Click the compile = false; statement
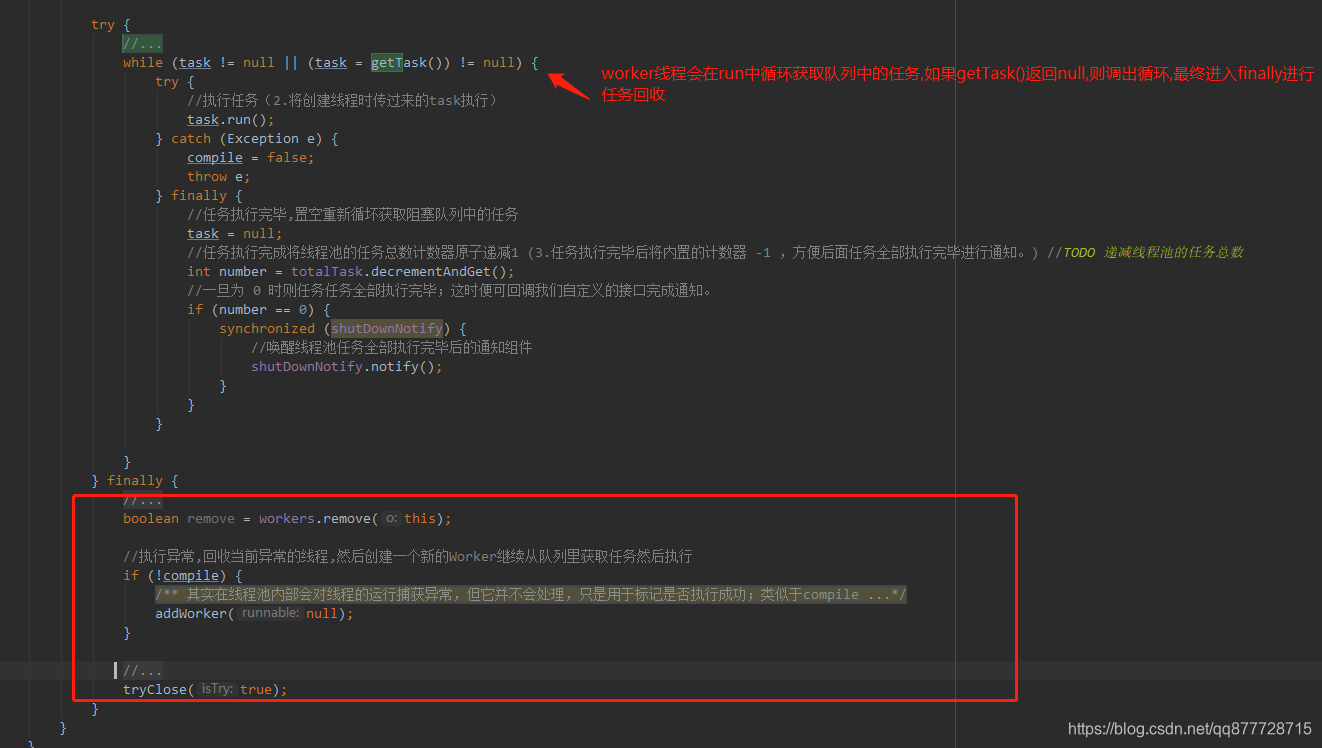Viewport: 1322px width, 748px height. (251, 157)
